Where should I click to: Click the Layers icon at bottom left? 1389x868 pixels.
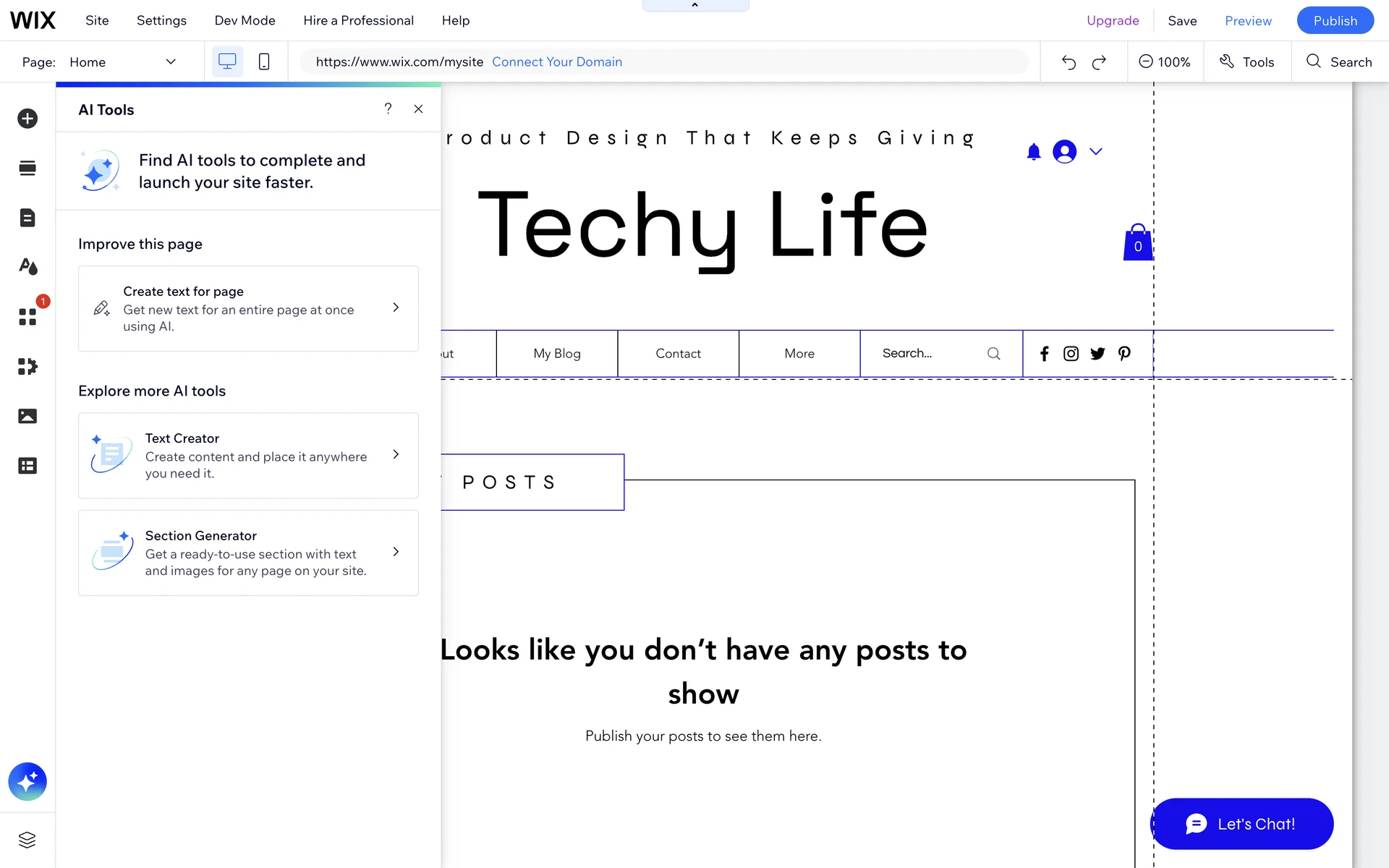(x=27, y=840)
